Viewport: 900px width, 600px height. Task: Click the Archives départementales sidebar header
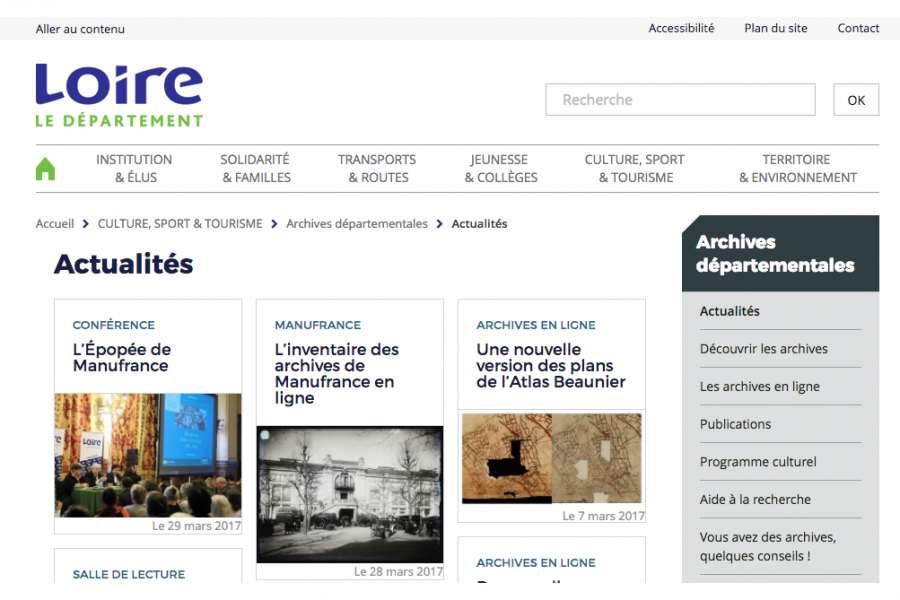780,253
